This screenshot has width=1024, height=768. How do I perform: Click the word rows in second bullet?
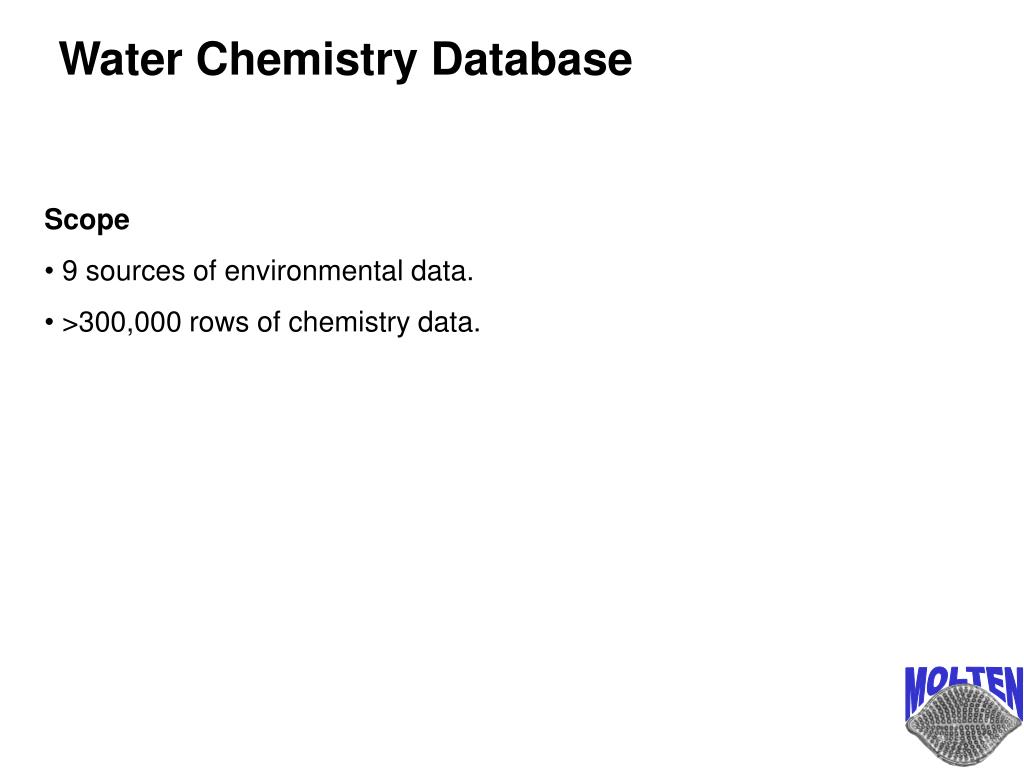point(219,325)
